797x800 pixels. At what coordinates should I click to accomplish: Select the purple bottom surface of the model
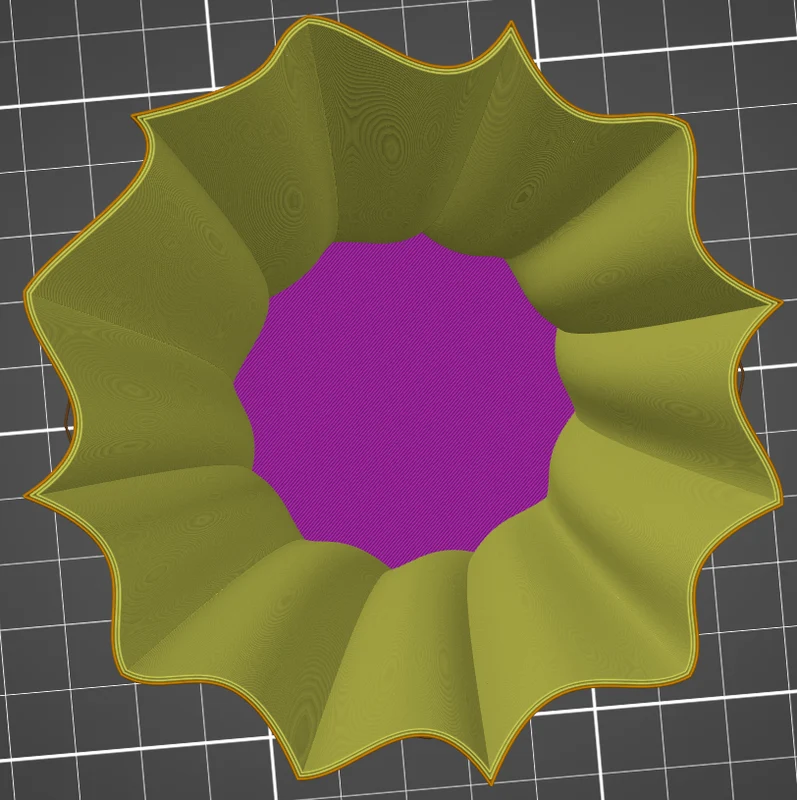click(x=404, y=401)
